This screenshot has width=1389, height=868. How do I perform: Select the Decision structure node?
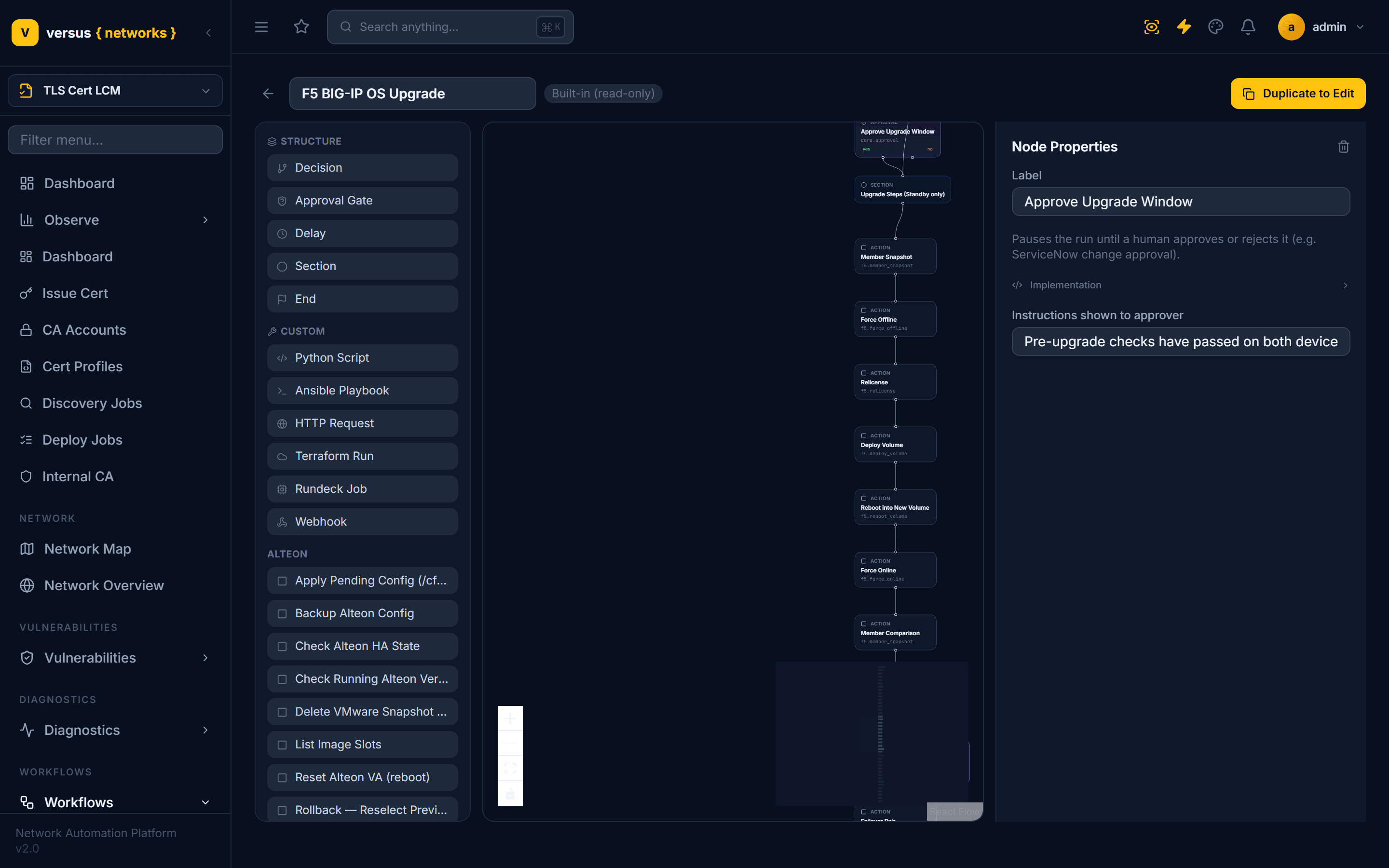click(x=362, y=168)
